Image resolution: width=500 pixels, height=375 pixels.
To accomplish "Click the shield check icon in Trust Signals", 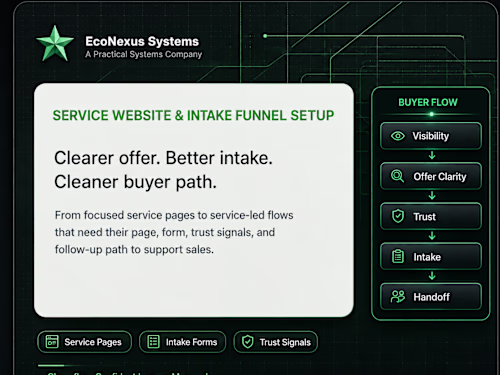I will click(x=248, y=342).
